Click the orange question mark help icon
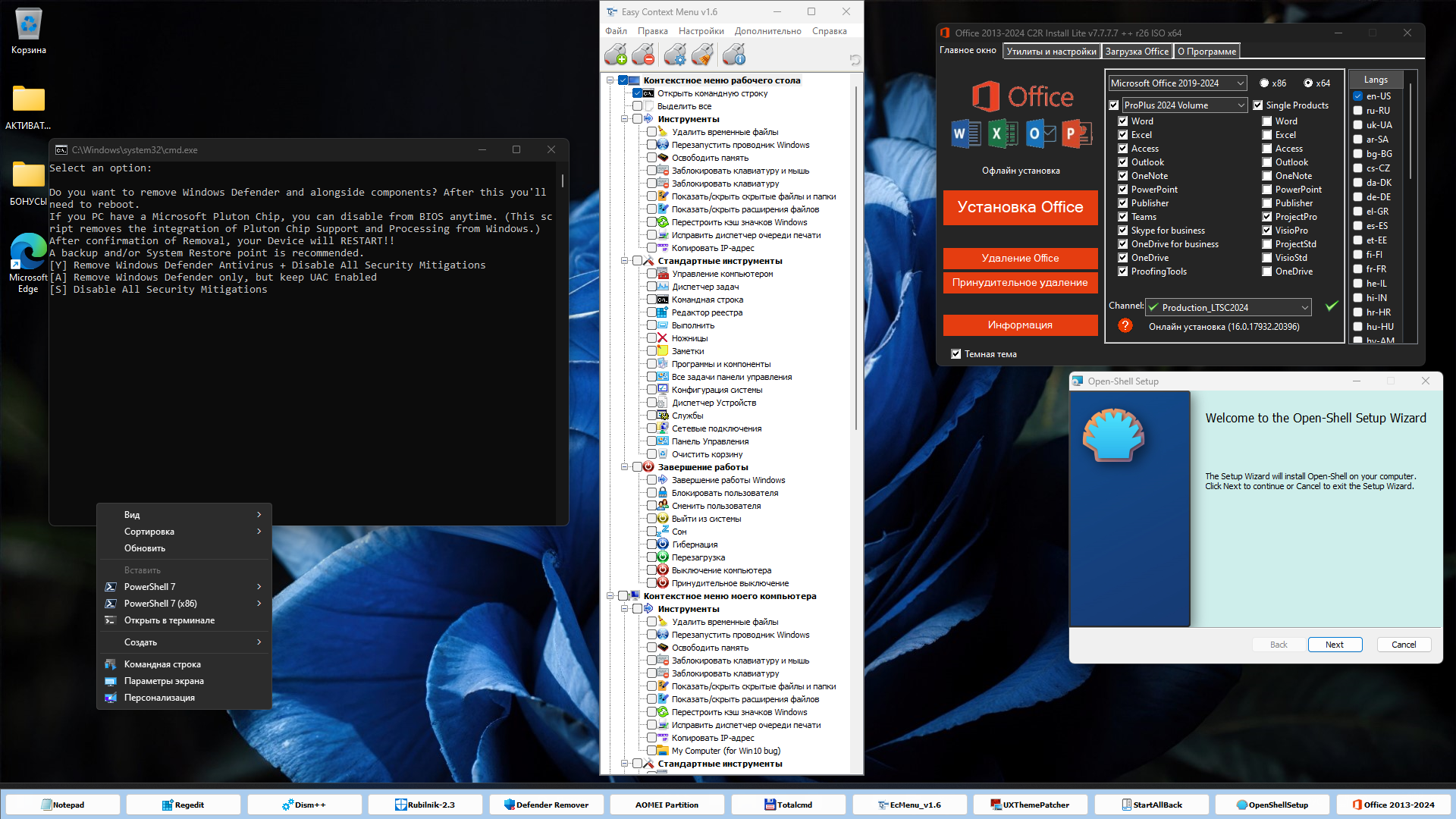Screen dimensions: 1456x819 click(1125, 325)
